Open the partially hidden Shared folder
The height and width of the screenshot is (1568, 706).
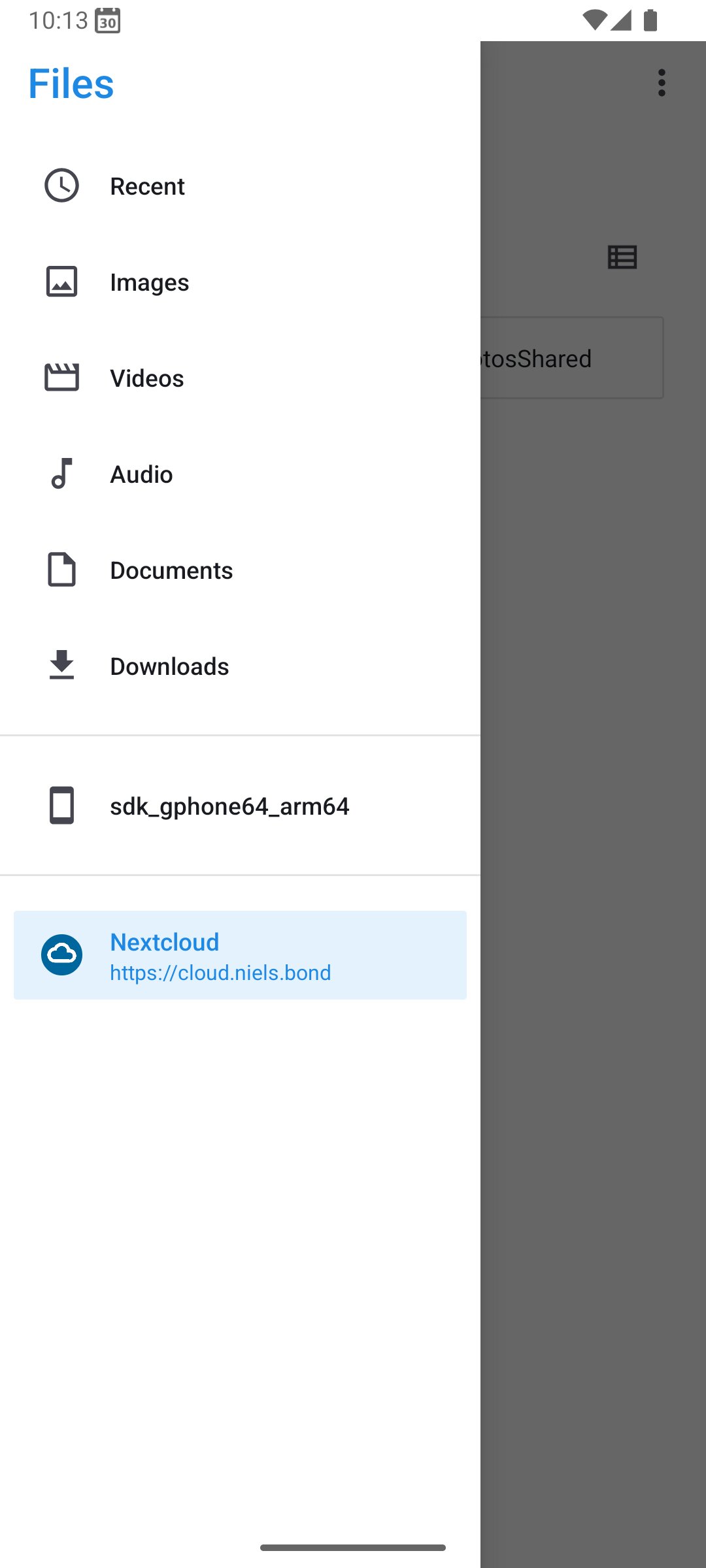[x=572, y=358]
